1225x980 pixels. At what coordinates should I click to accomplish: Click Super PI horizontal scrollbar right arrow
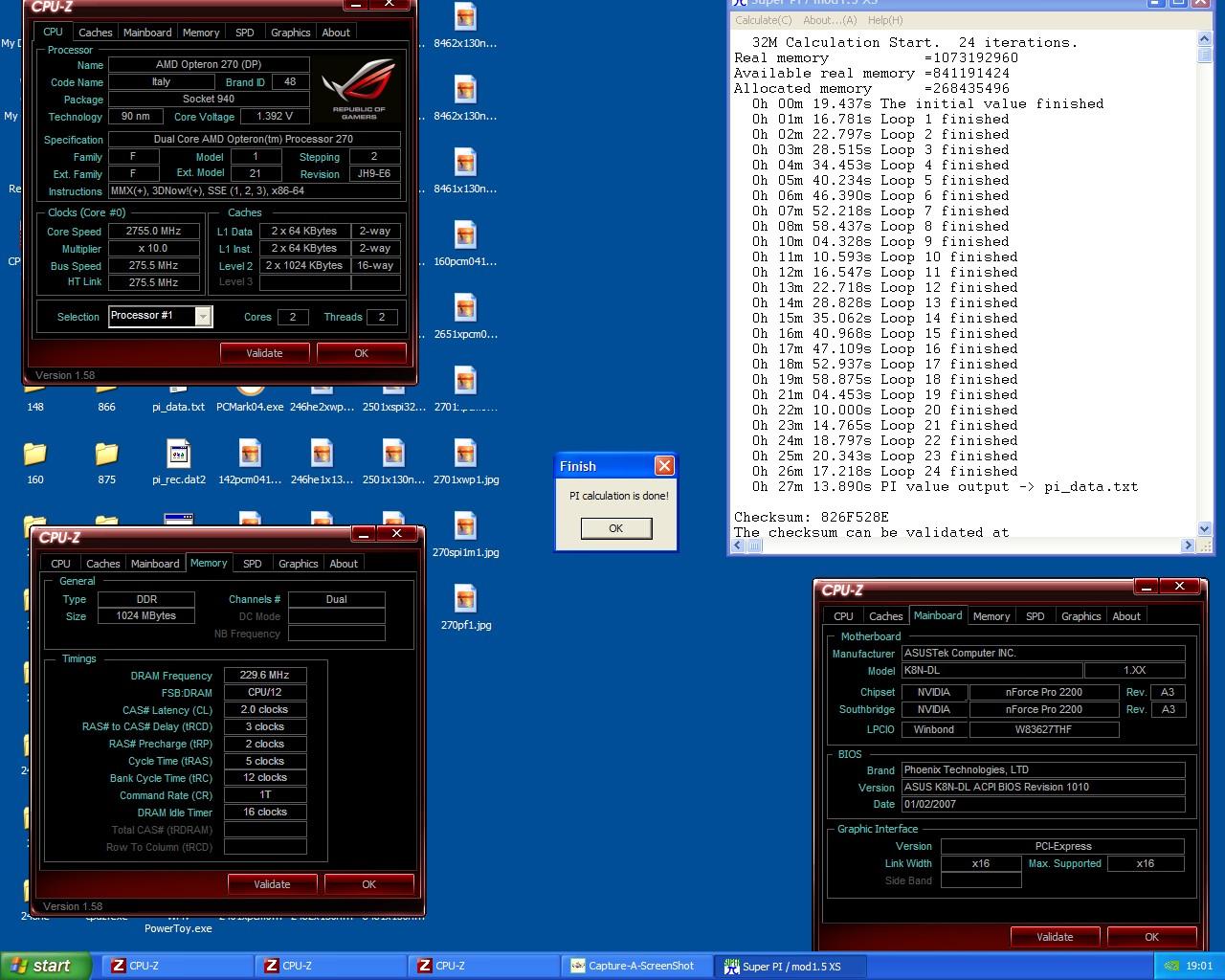[x=1189, y=546]
